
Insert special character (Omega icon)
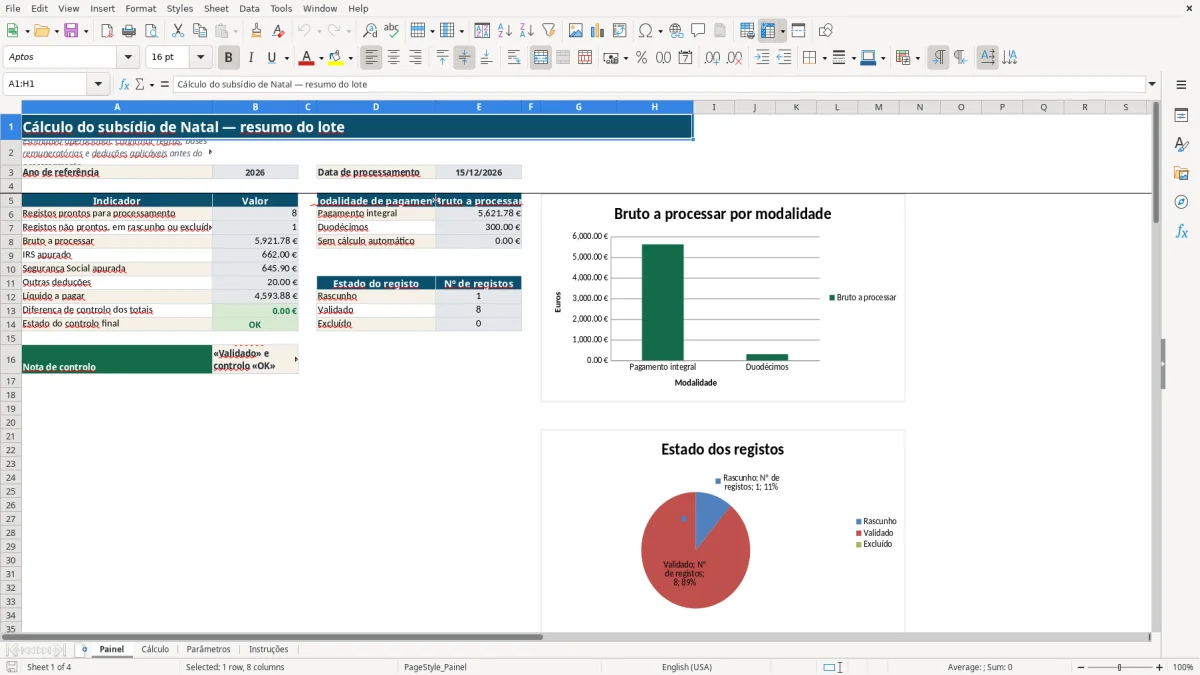coord(645,31)
